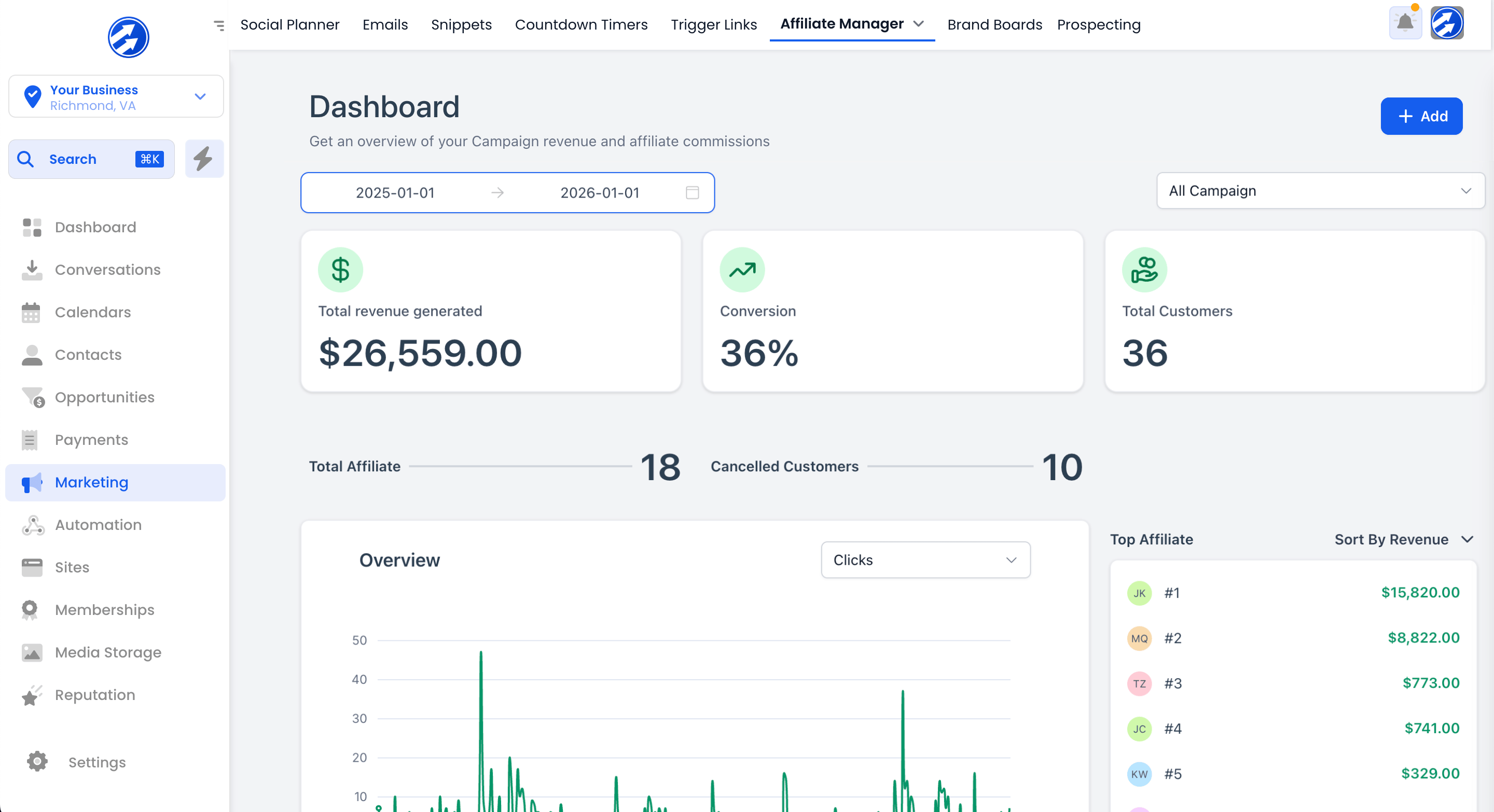Viewport: 1494px width, 812px height.
Task: Expand the Affiliate Manager tab chevron
Action: 918,24
